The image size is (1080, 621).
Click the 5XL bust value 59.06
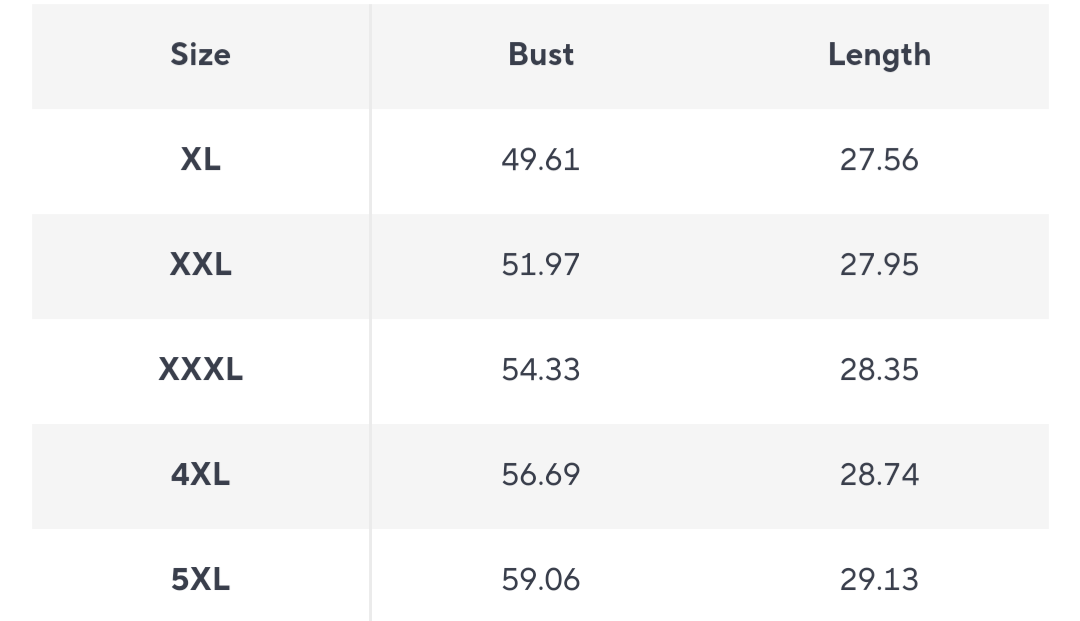[541, 579]
